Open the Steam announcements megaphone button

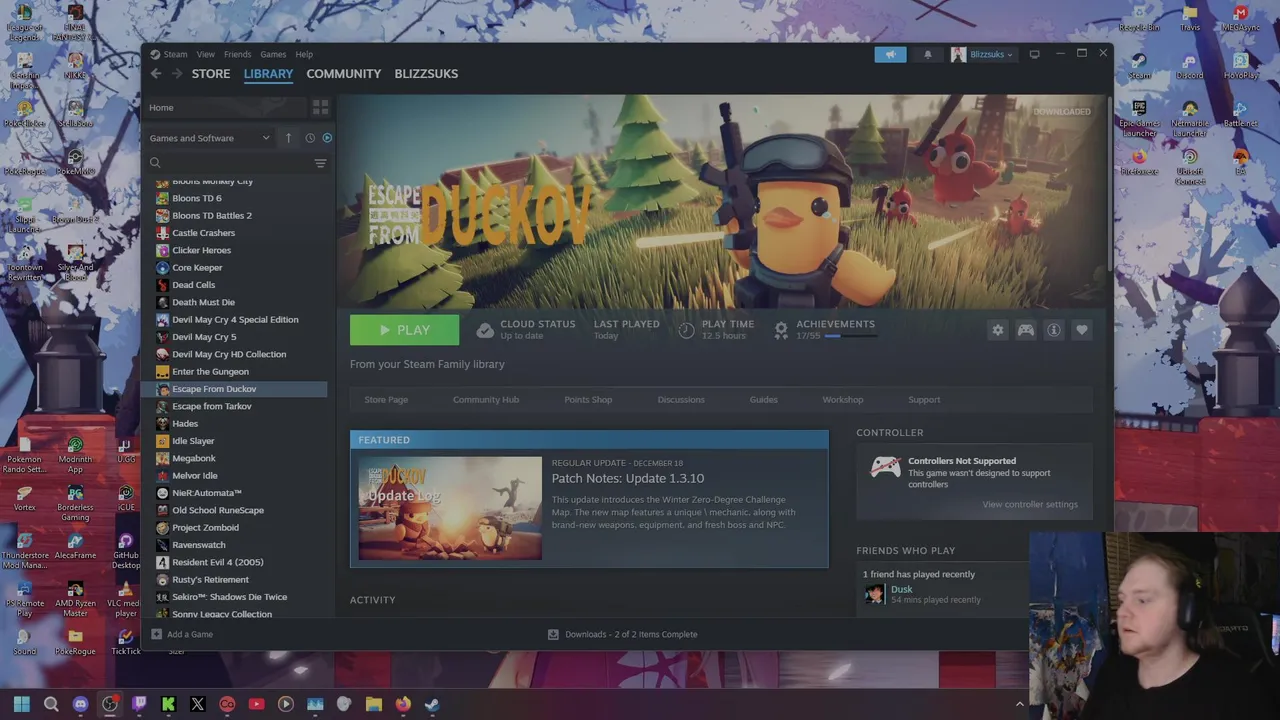[x=890, y=54]
